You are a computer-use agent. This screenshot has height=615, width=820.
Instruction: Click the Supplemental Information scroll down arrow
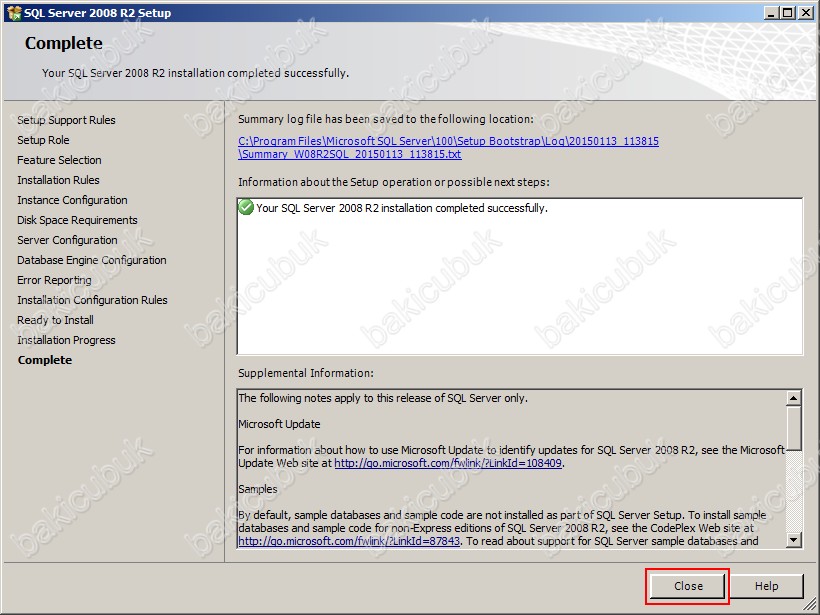pos(794,540)
